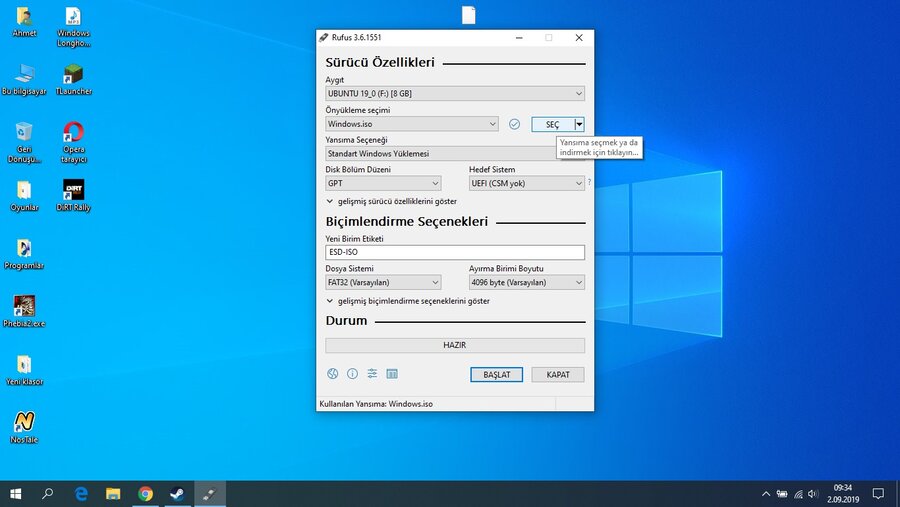
Task: Open Rufus settings sliders icon
Action: tap(372, 374)
